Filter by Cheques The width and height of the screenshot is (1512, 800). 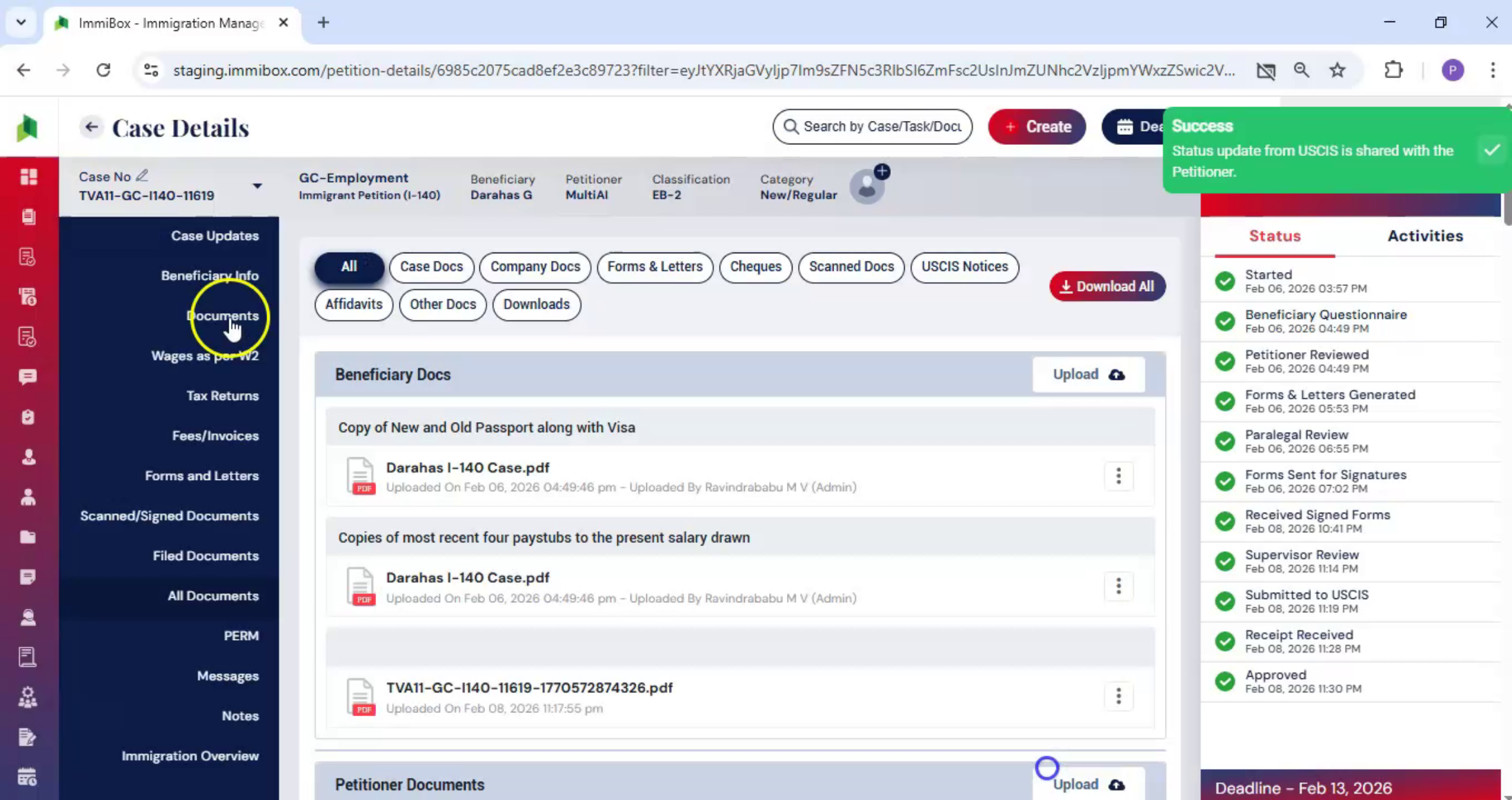point(755,267)
